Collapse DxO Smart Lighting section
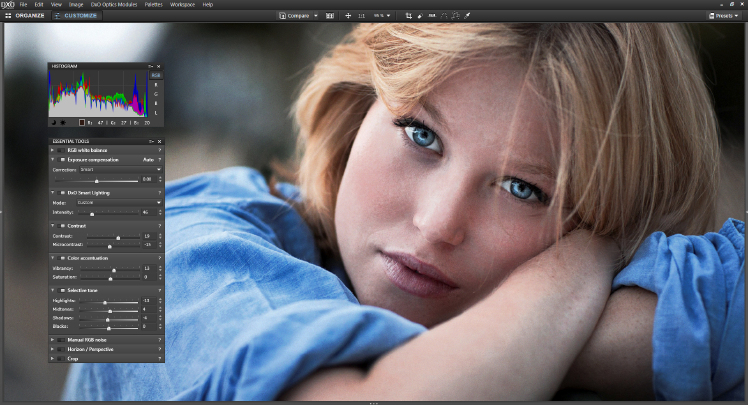The width and height of the screenshot is (748, 405). pyautogui.click(x=52, y=192)
